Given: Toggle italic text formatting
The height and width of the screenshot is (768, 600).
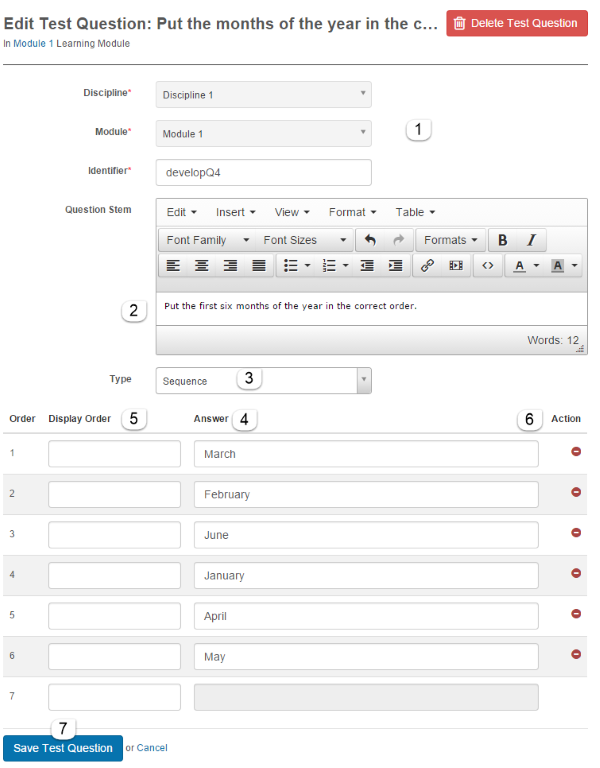Looking at the screenshot, I should [531, 240].
